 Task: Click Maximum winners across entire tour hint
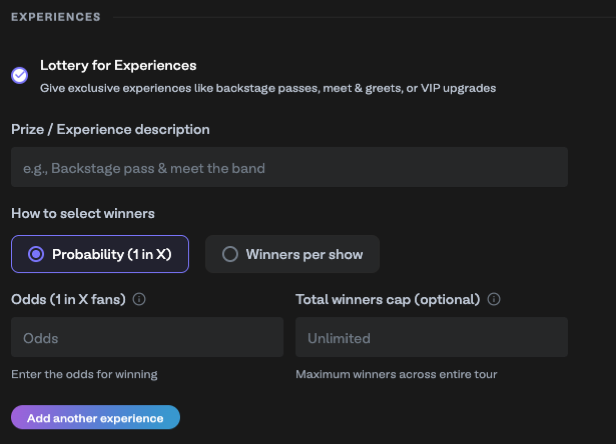coord(396,374)
